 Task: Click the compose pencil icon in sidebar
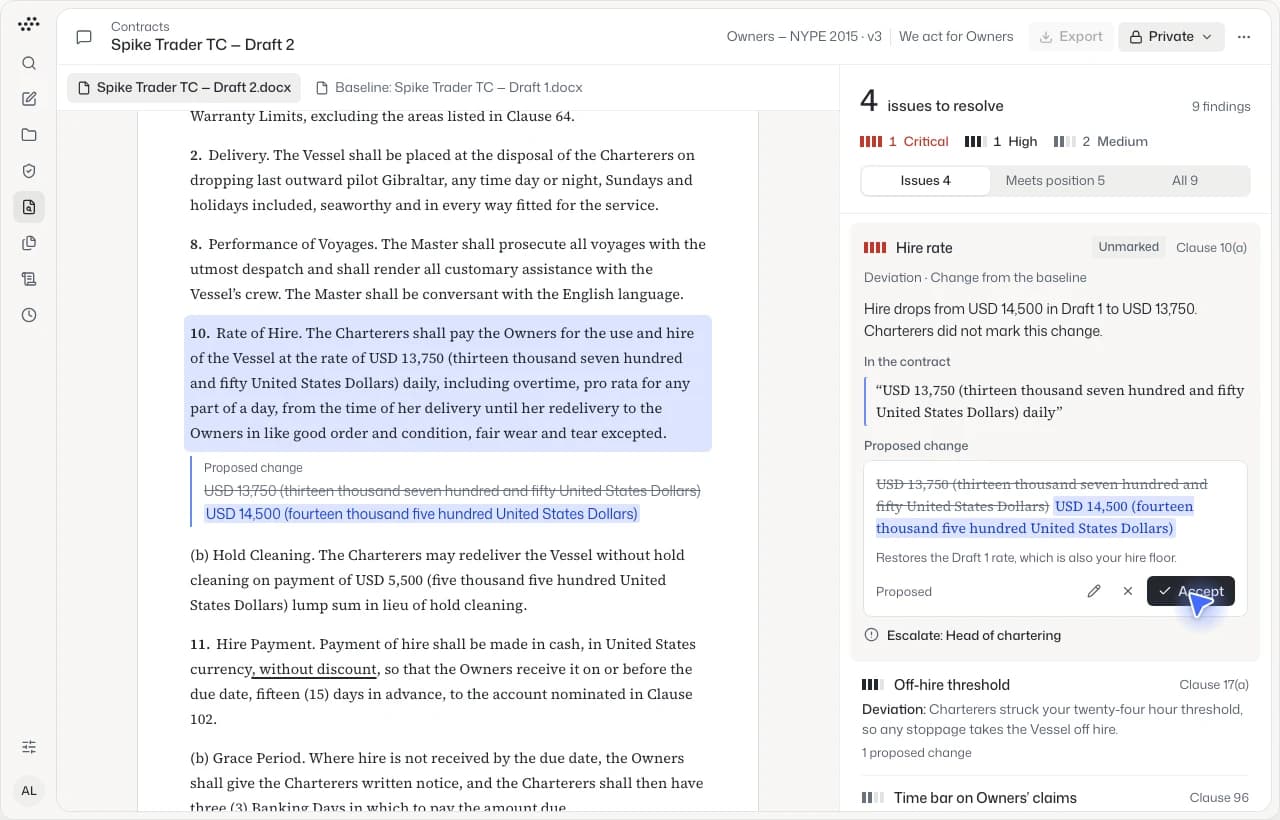point(29,99)
